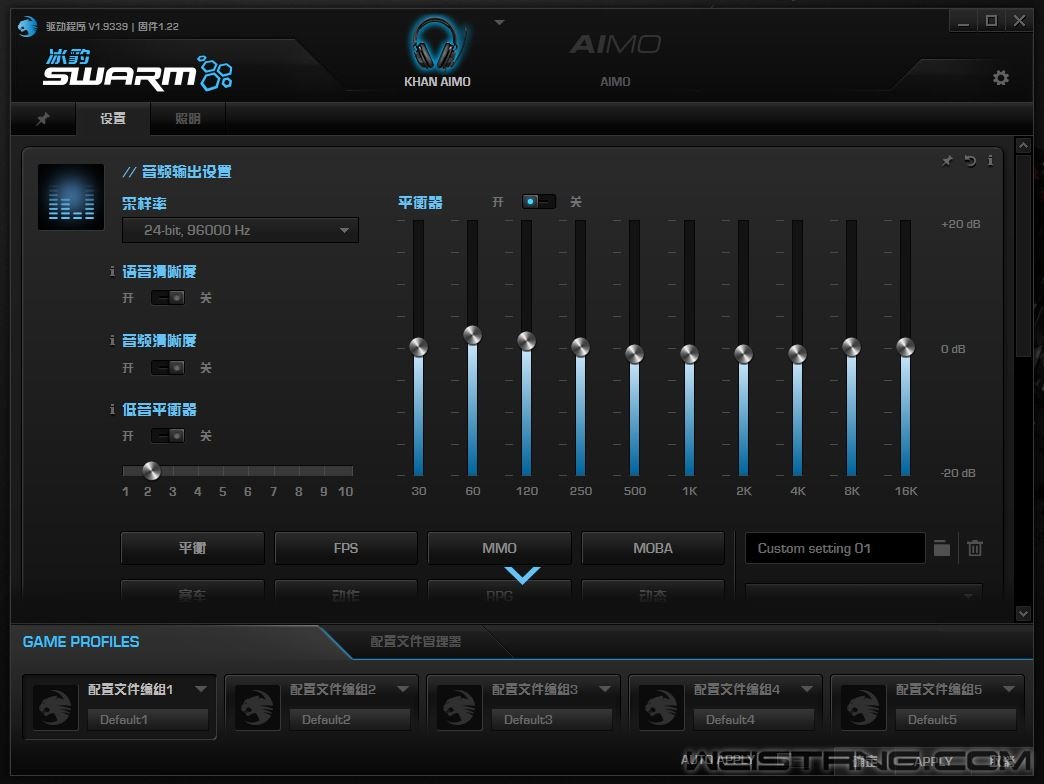Screen dimensions: 1044x784
Task: Show panel info via the i icon
Action: (x=990, y=160)
